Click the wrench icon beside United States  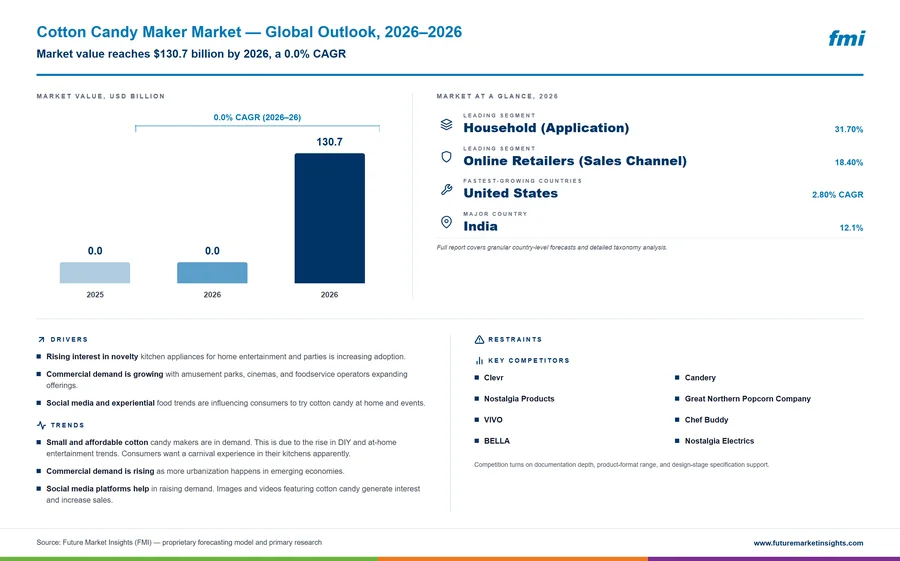[446, 189]
